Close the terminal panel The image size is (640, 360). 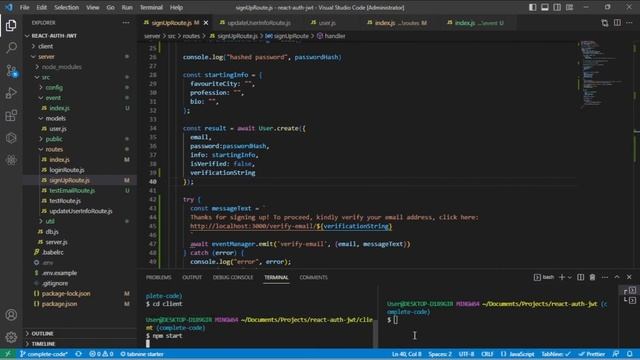[x=629, y=277]
